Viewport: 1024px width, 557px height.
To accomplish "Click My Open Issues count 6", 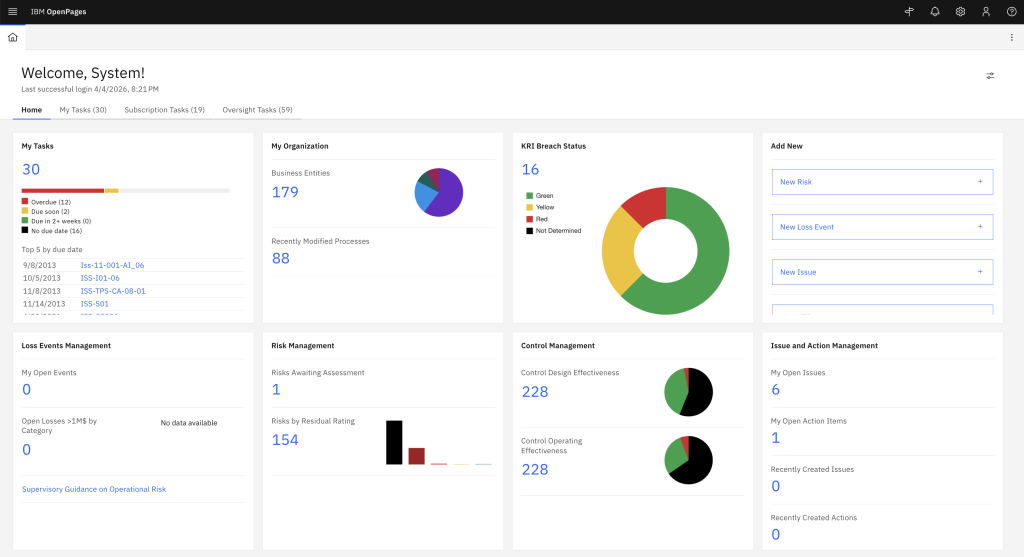I will (775, 390).
